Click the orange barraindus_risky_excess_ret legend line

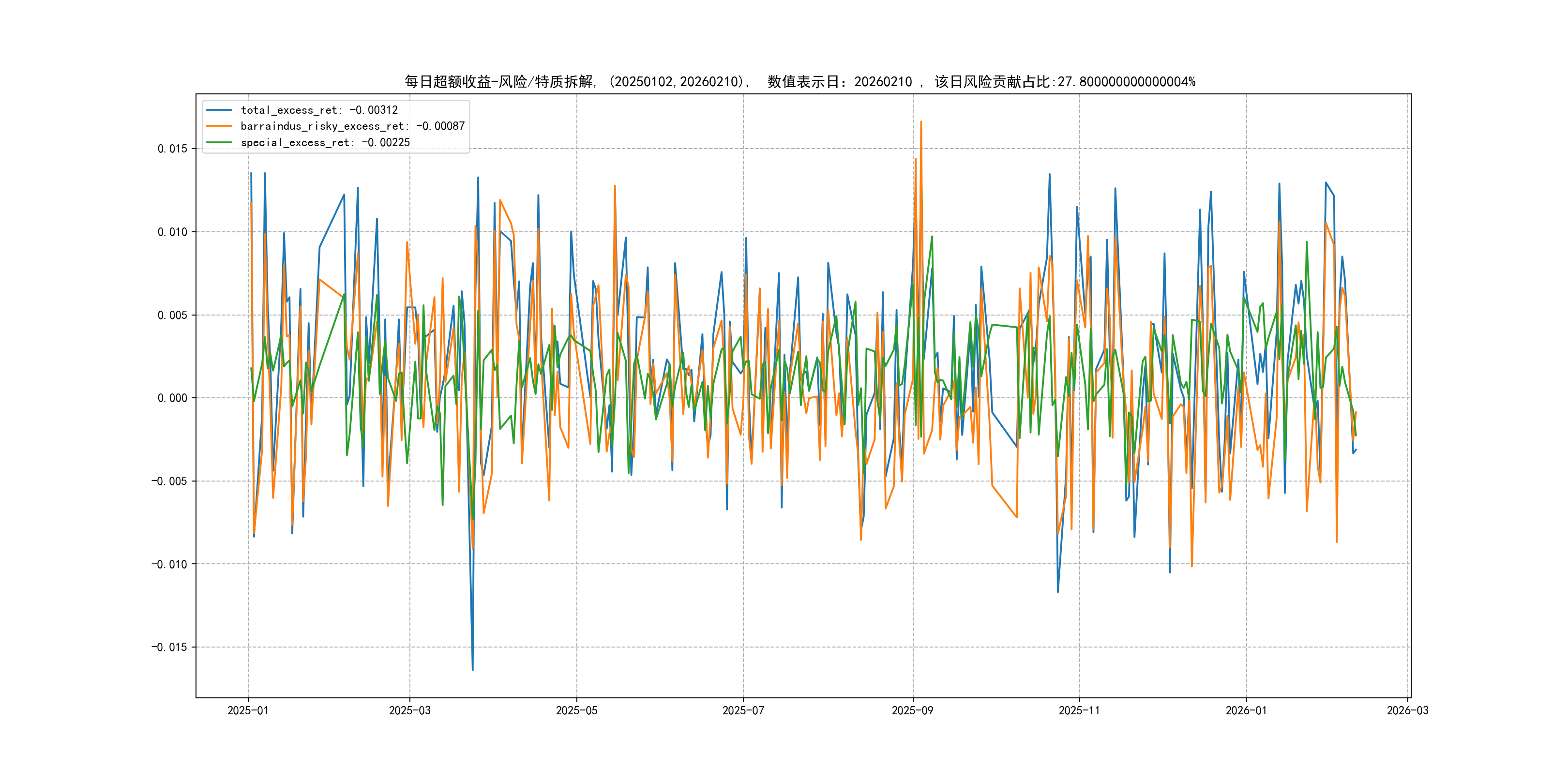[219, 126]
